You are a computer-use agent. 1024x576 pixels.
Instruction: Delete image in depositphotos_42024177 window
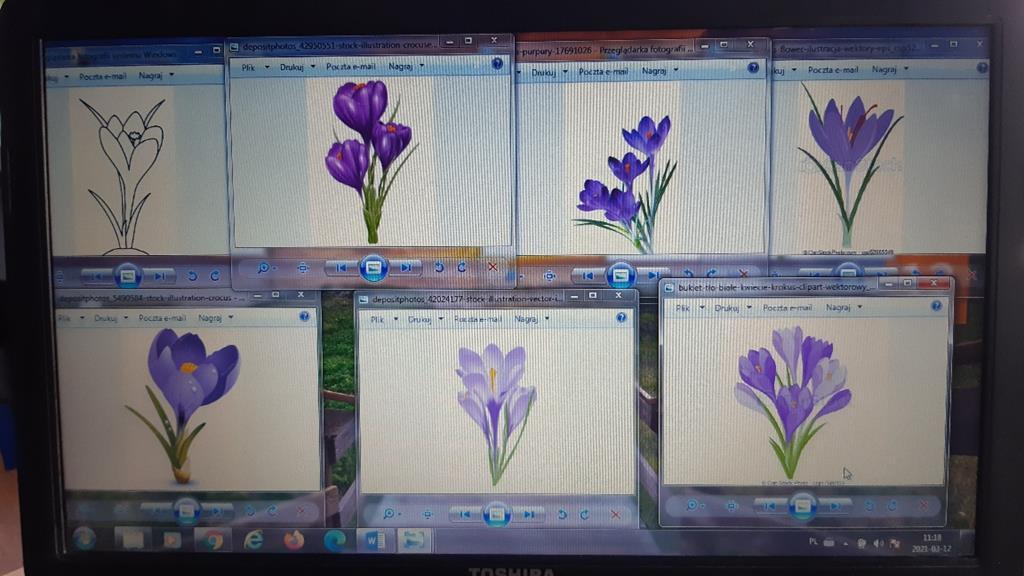click(x=615, y=514)
